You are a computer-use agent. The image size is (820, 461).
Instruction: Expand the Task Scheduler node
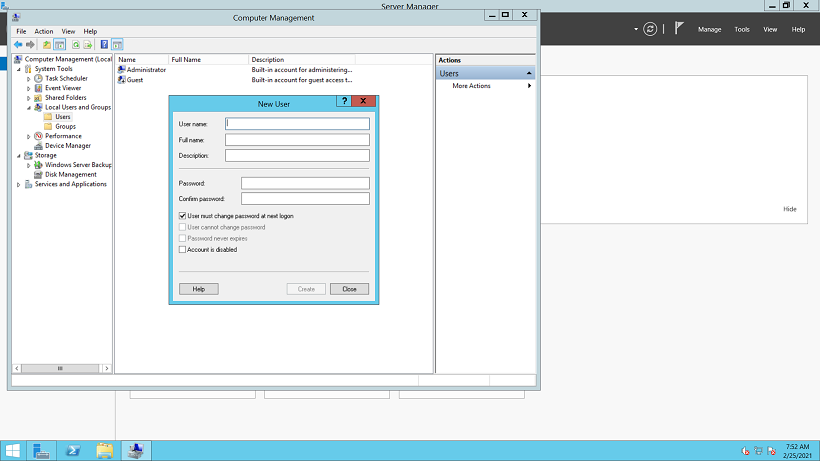click(29, 79)
